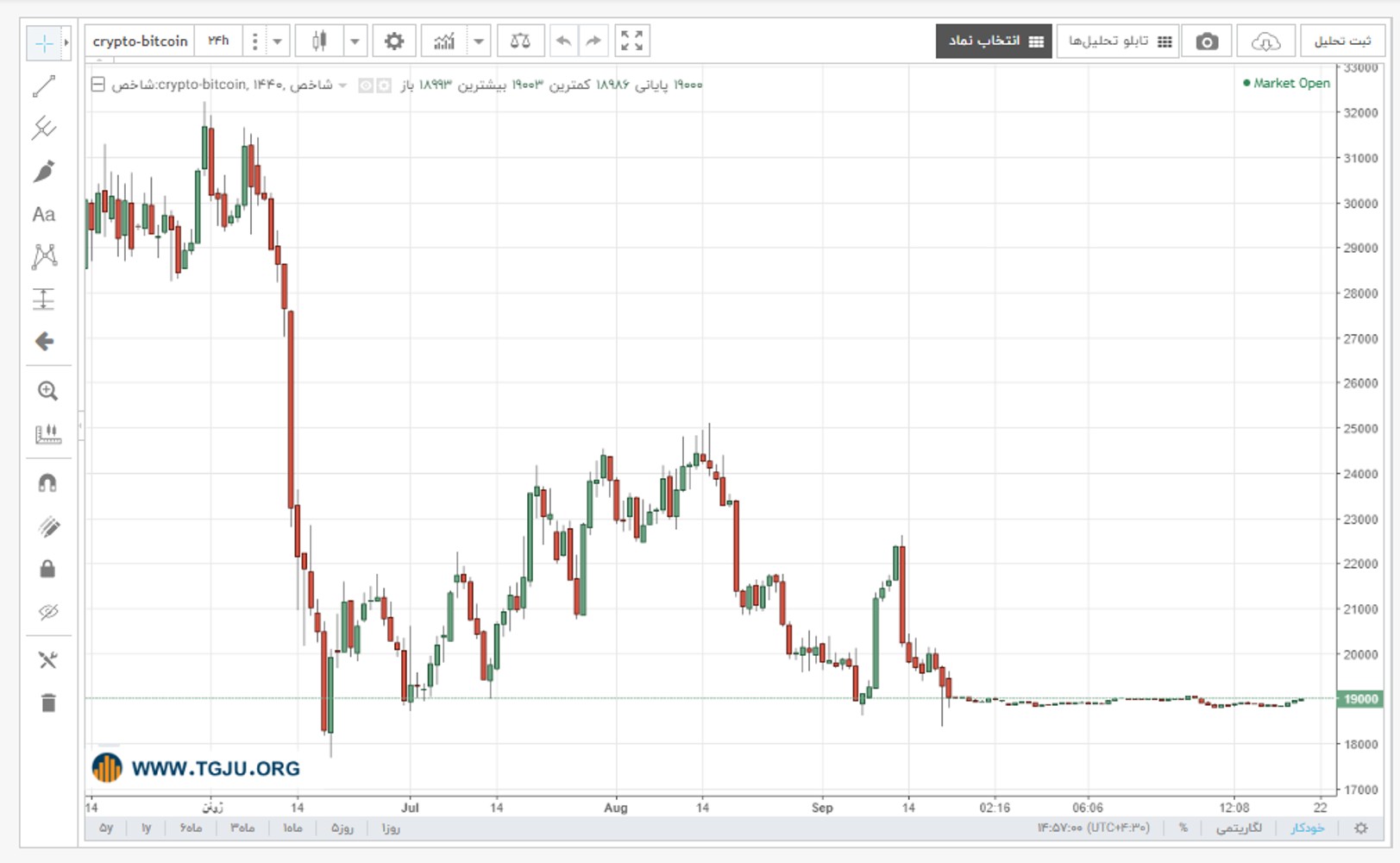The image size is (1400, 863).
Task: Choose the brush drawing tool
Action: click(44, 171)
